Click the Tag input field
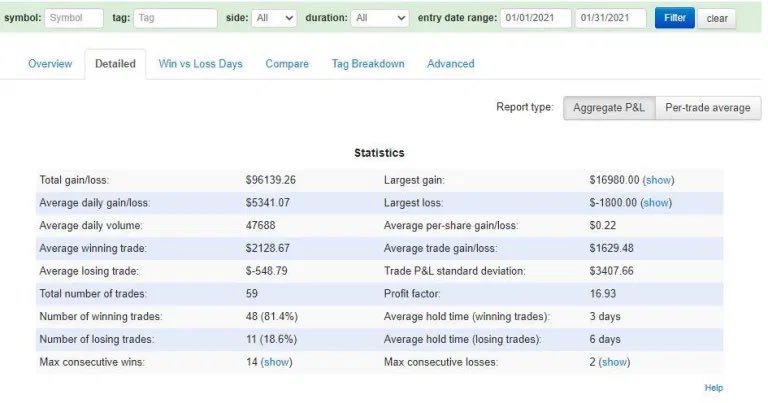The height and width of the screenshot is (403, 768). click(x=175, y=18)
